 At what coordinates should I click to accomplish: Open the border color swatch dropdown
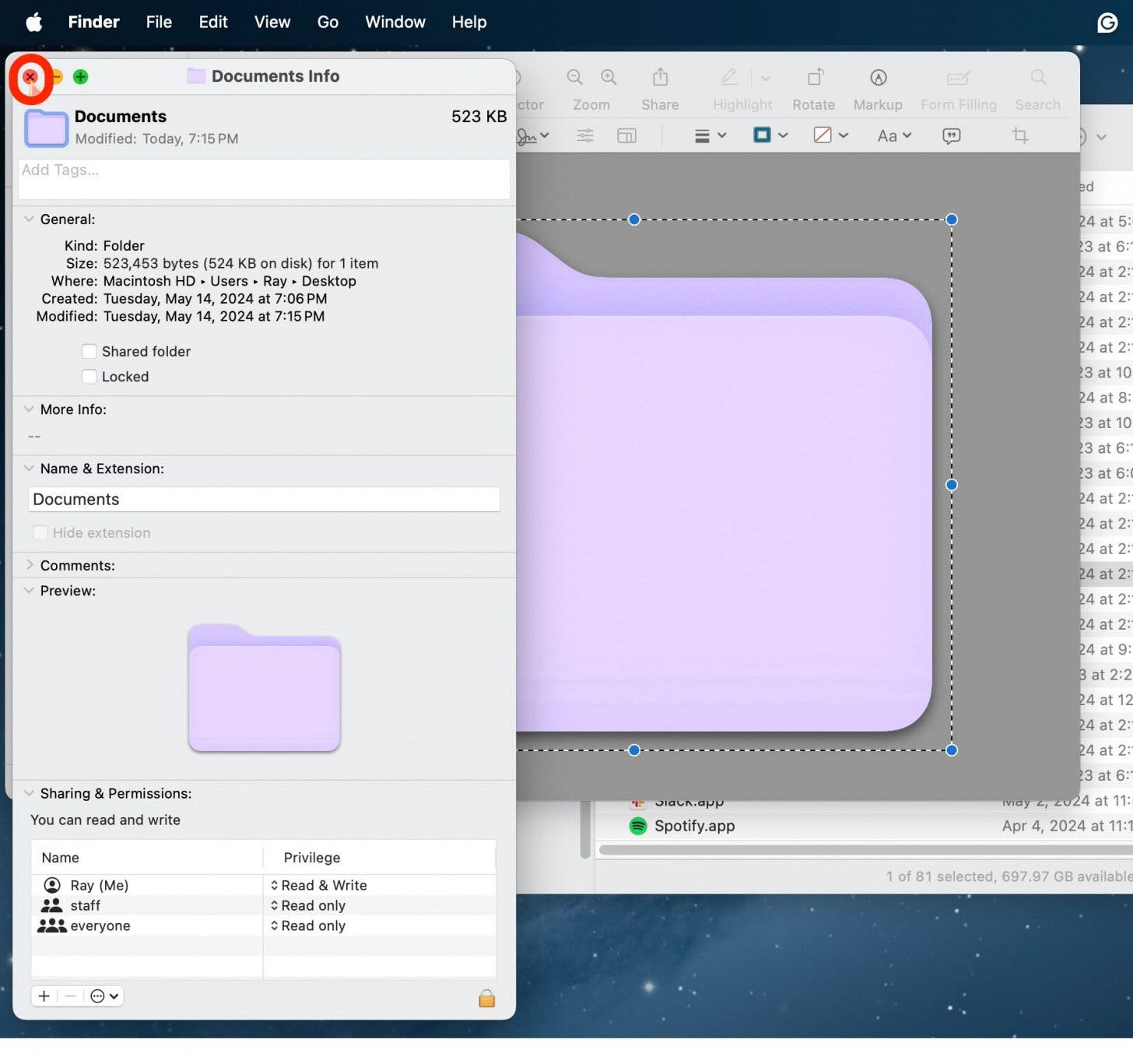[770, 135]
